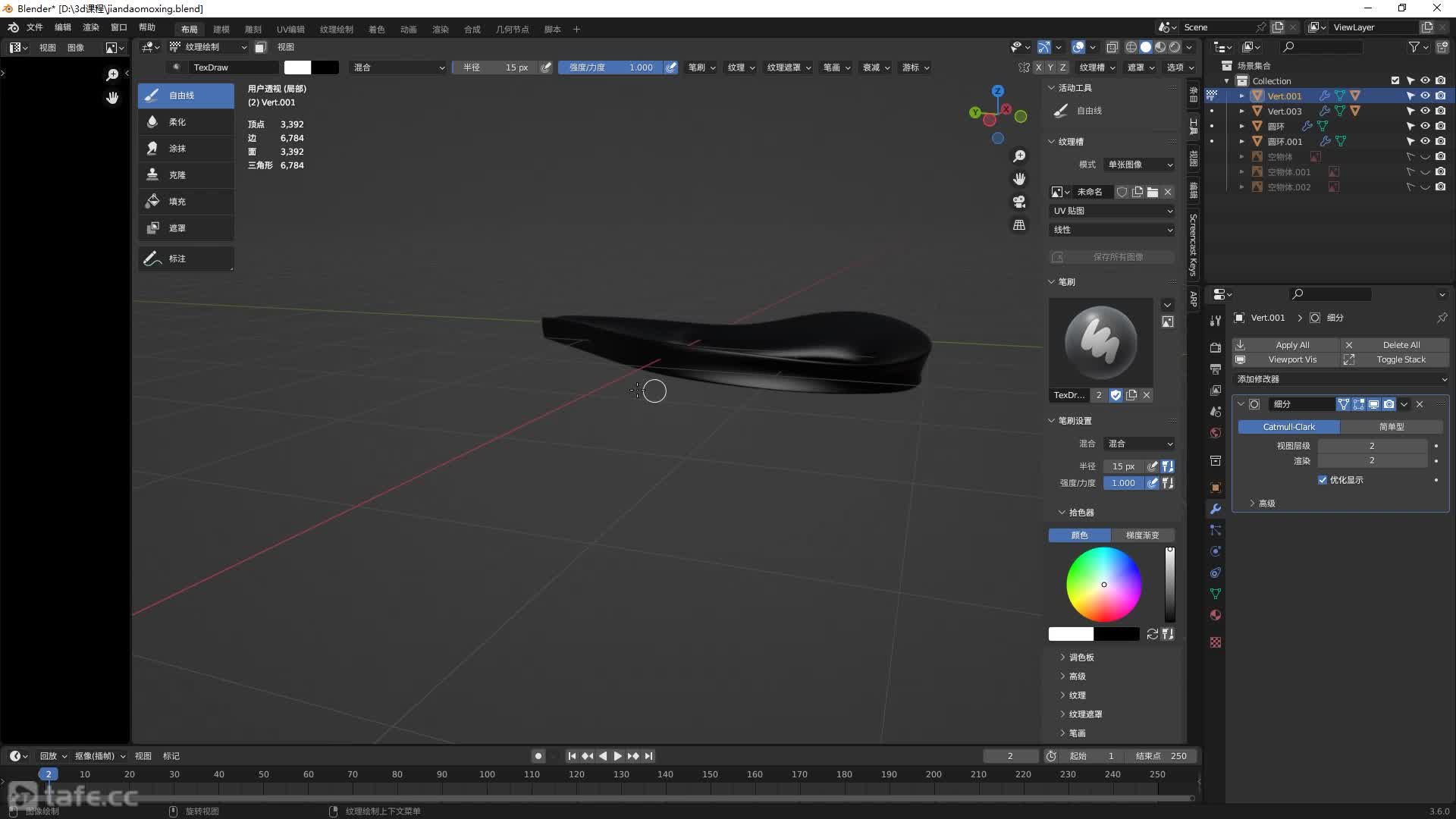Open the Texture checker properties tab
The height and width of the screenshot is (819, 1456).
1216,642
